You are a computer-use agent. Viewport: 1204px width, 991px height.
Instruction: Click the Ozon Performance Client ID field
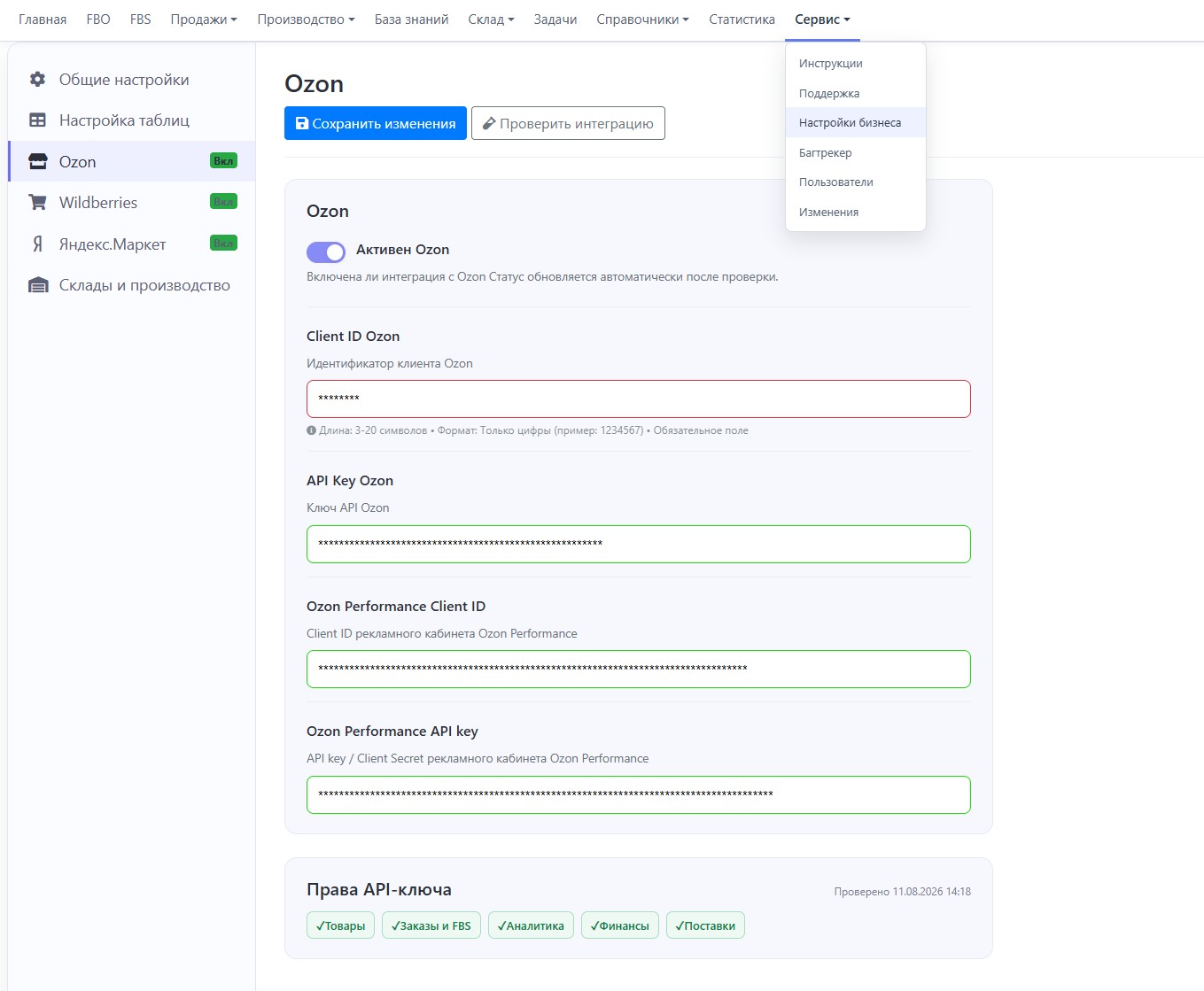point(639,669)
